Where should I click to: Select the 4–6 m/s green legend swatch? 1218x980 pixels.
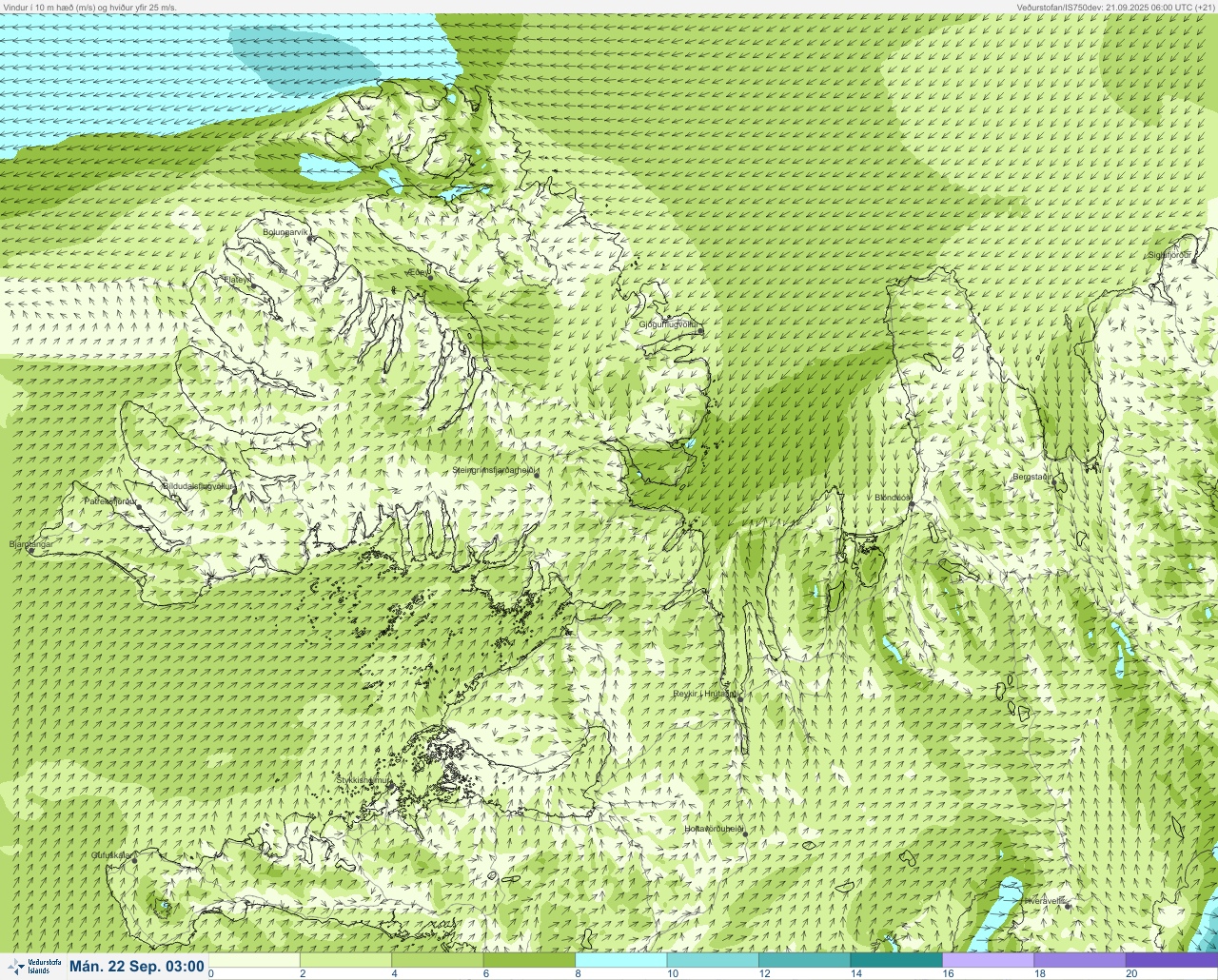[x=438, y=959]
